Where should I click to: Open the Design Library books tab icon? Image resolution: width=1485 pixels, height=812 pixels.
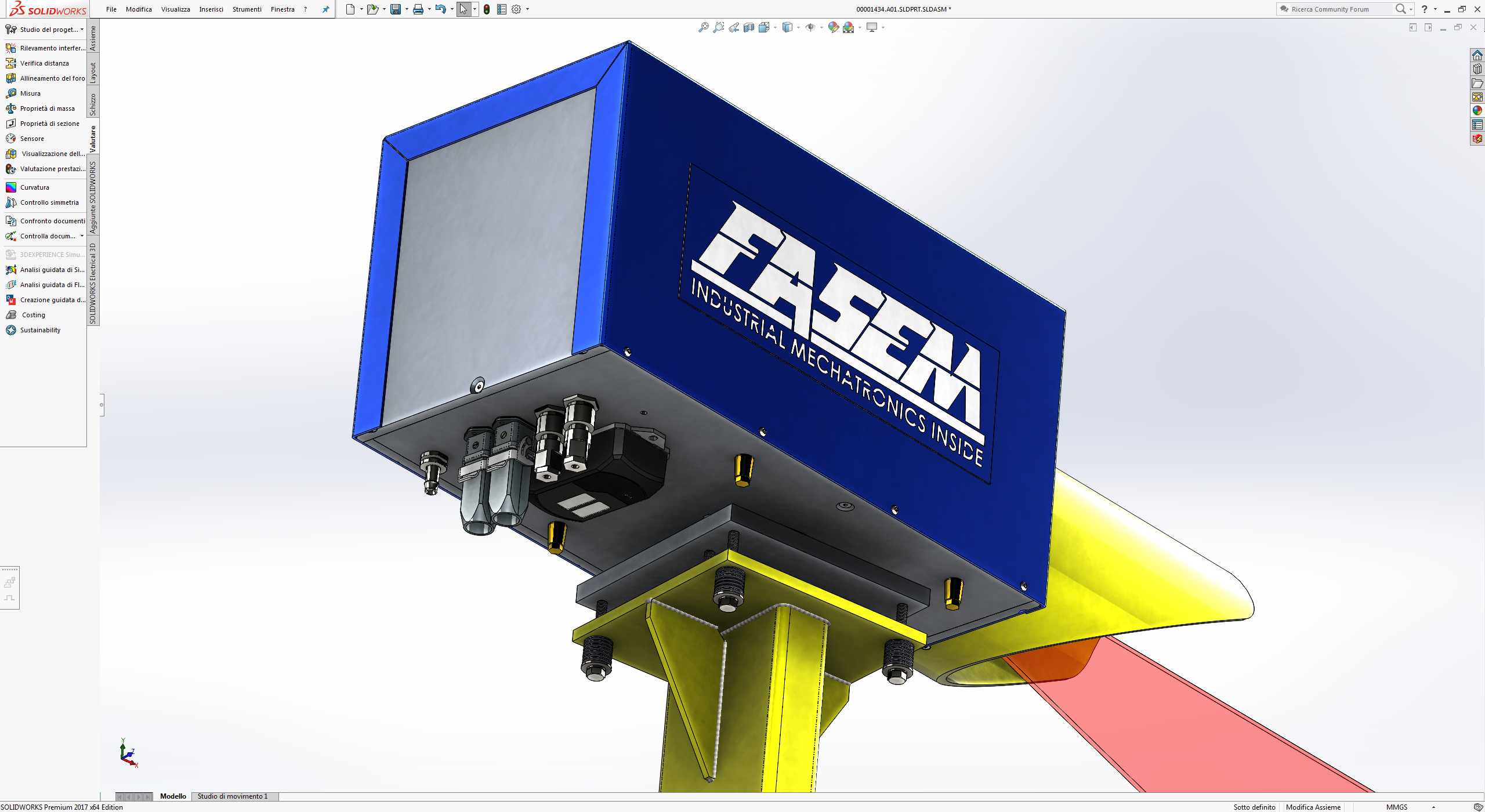[1477, 69]
